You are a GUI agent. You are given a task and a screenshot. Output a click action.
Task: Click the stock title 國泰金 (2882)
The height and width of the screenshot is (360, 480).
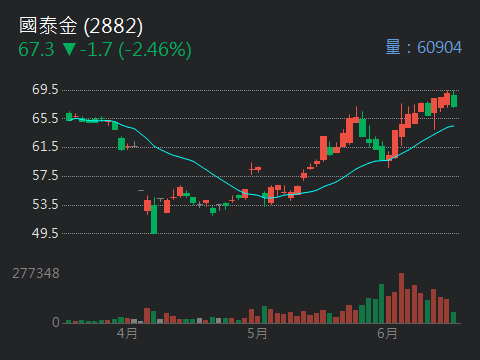[x=81, y=26]
